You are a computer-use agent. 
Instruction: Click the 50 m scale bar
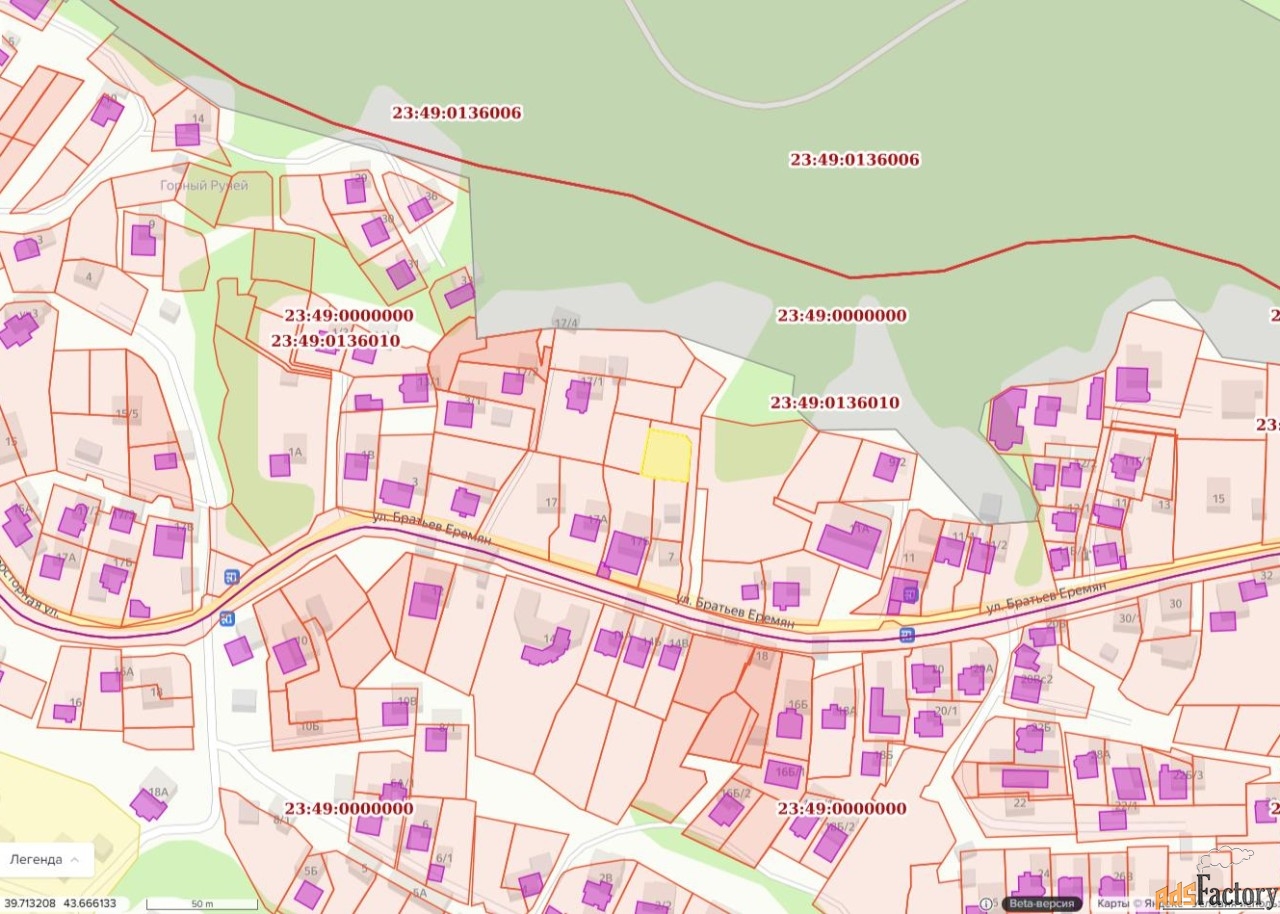pos(202,904)
